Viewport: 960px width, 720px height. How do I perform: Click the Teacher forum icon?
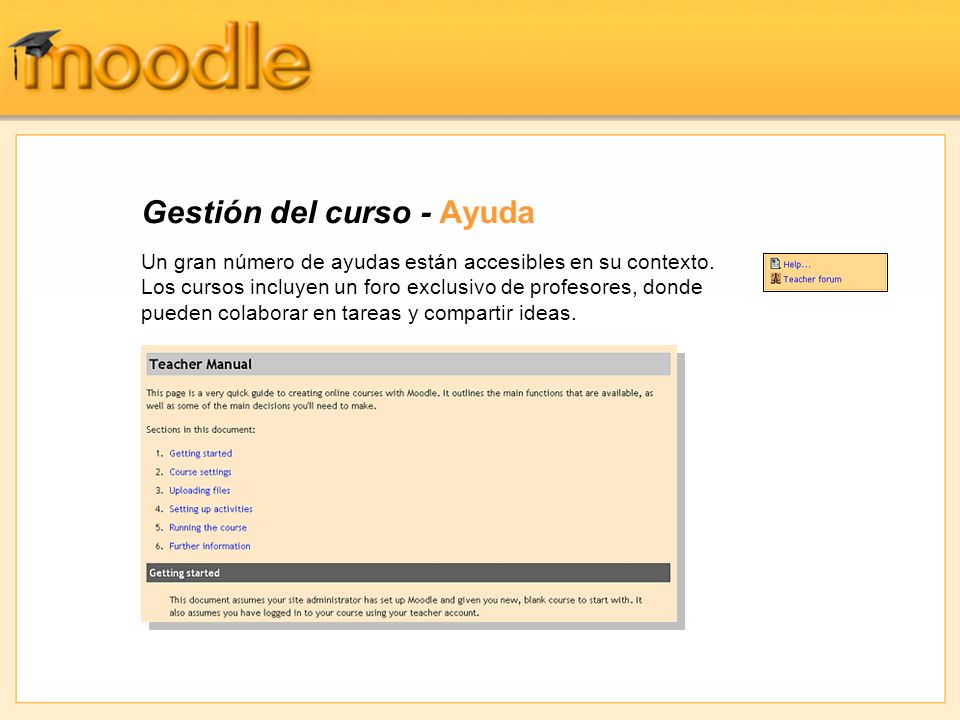click(775, 279)
